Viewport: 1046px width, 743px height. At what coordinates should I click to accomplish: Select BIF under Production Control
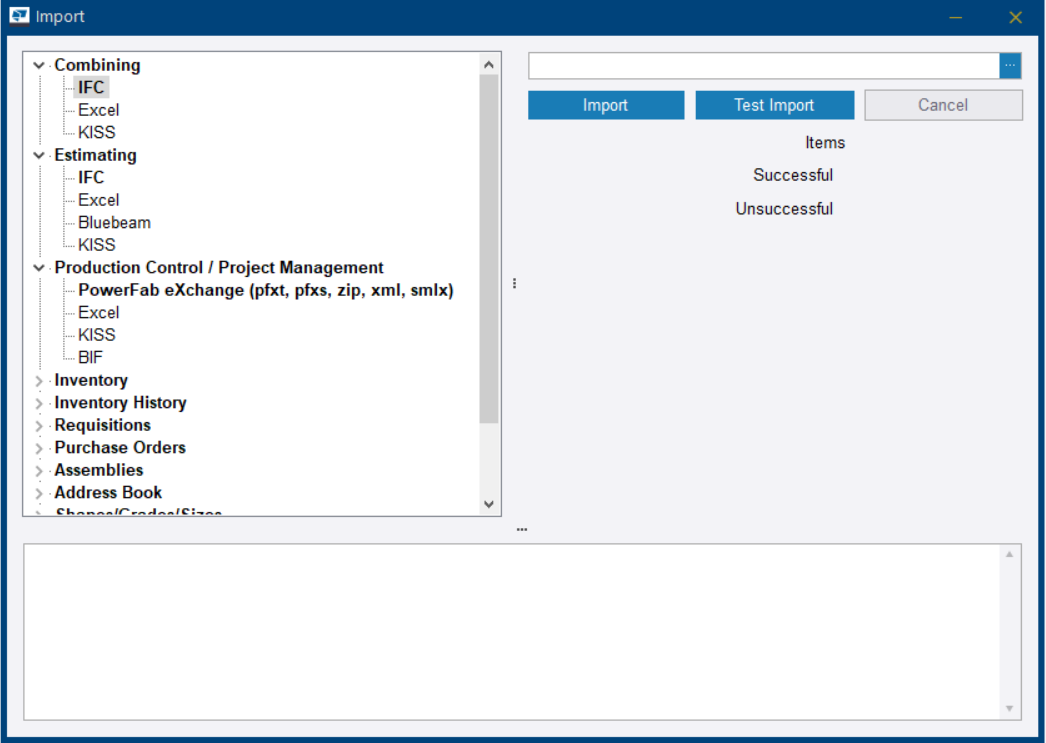pos(90,357)
